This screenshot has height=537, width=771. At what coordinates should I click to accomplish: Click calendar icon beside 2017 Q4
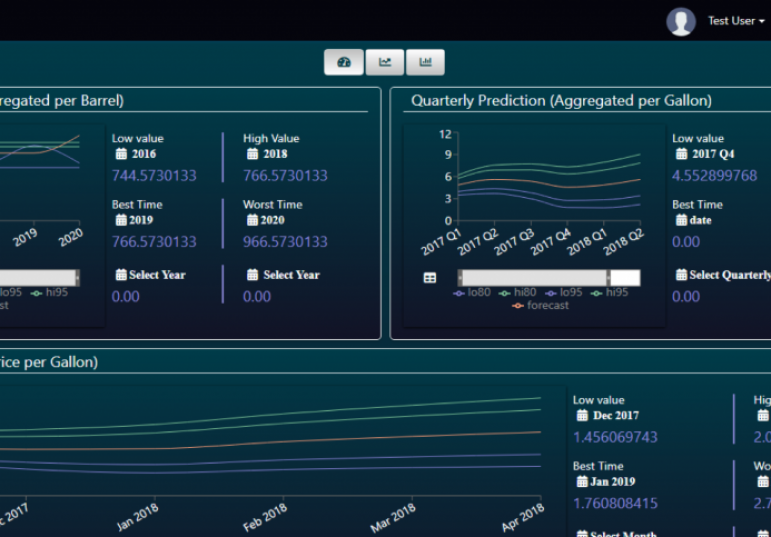681,155
